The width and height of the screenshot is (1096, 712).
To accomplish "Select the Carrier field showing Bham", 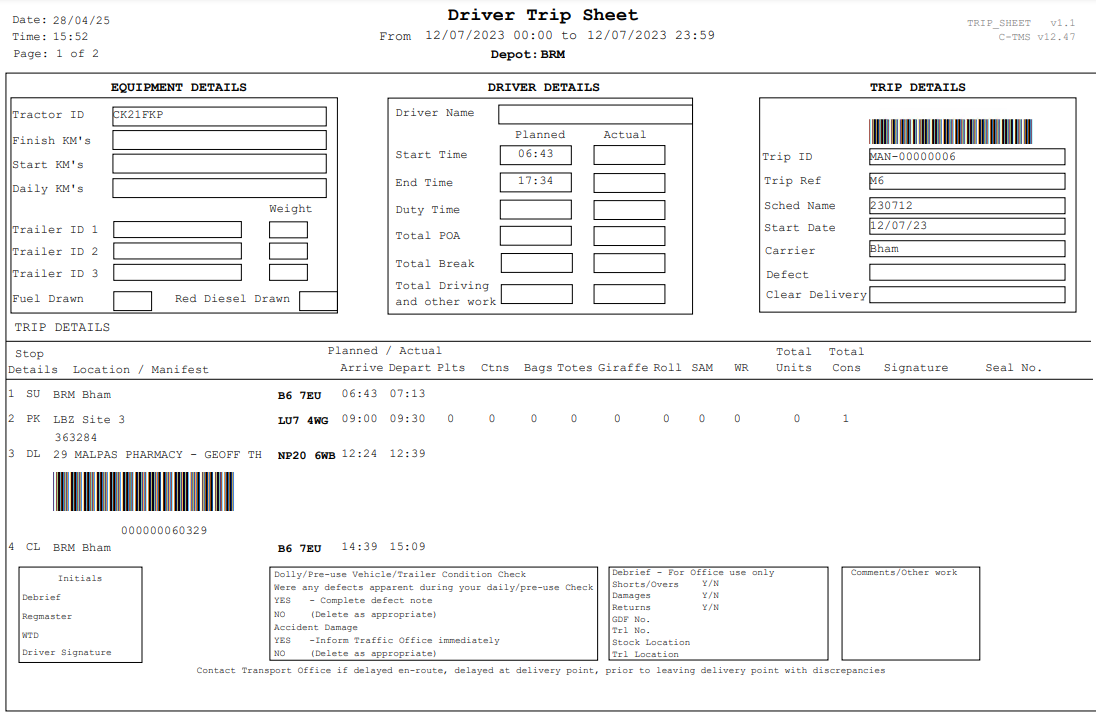I will coord(967,249).
